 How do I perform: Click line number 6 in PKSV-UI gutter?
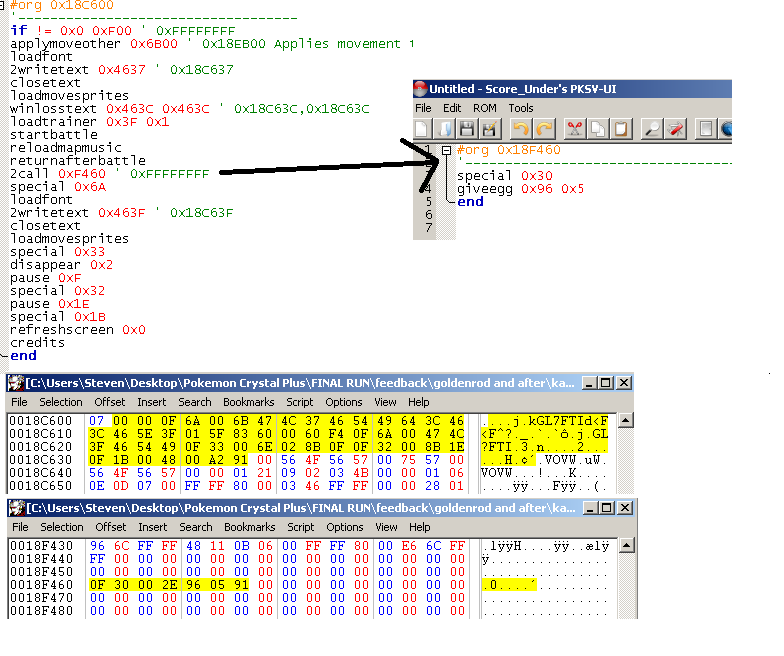pyautogui.click(x=428, y=215)
